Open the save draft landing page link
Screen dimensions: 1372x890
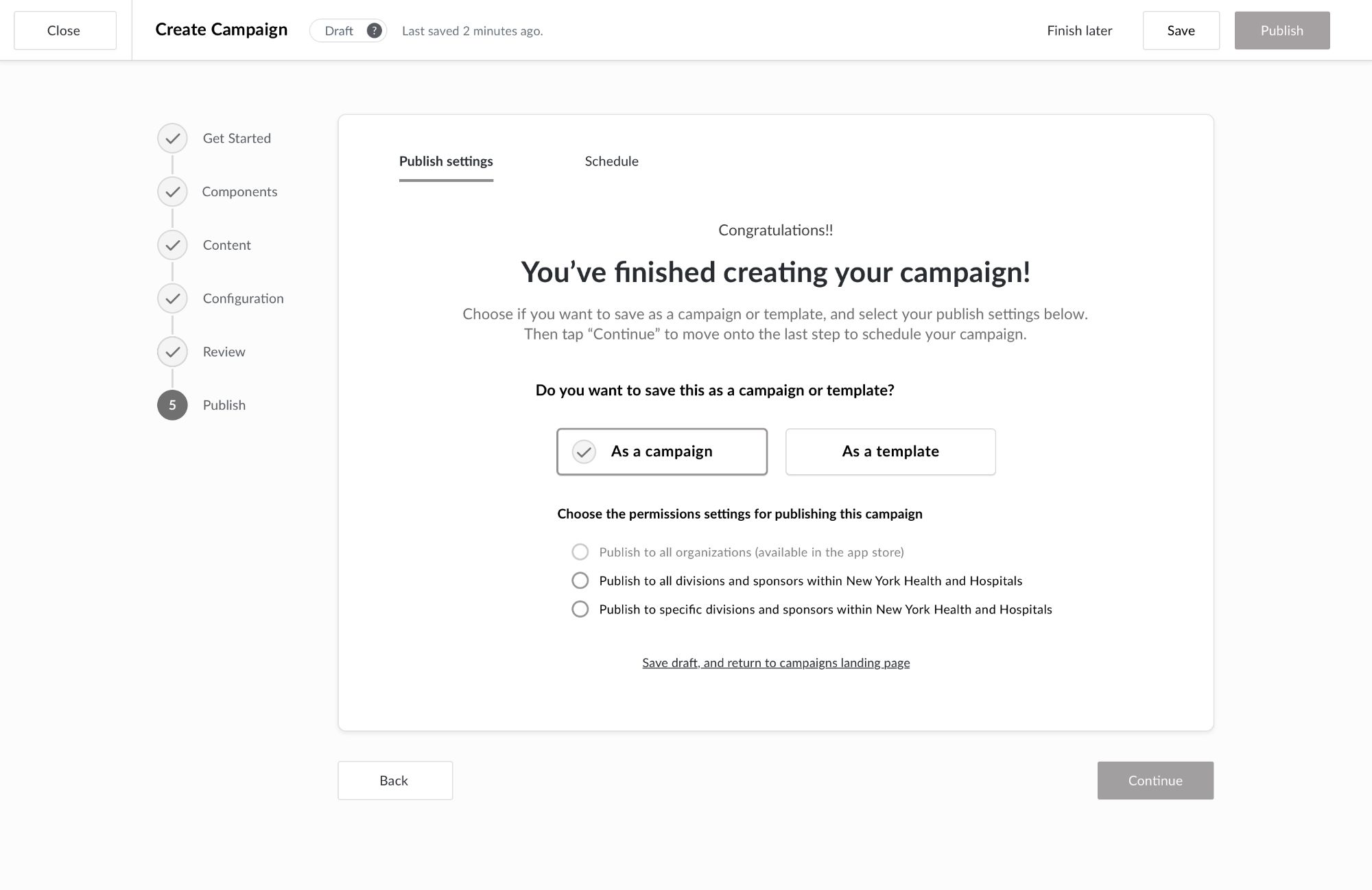click(775, 662)
